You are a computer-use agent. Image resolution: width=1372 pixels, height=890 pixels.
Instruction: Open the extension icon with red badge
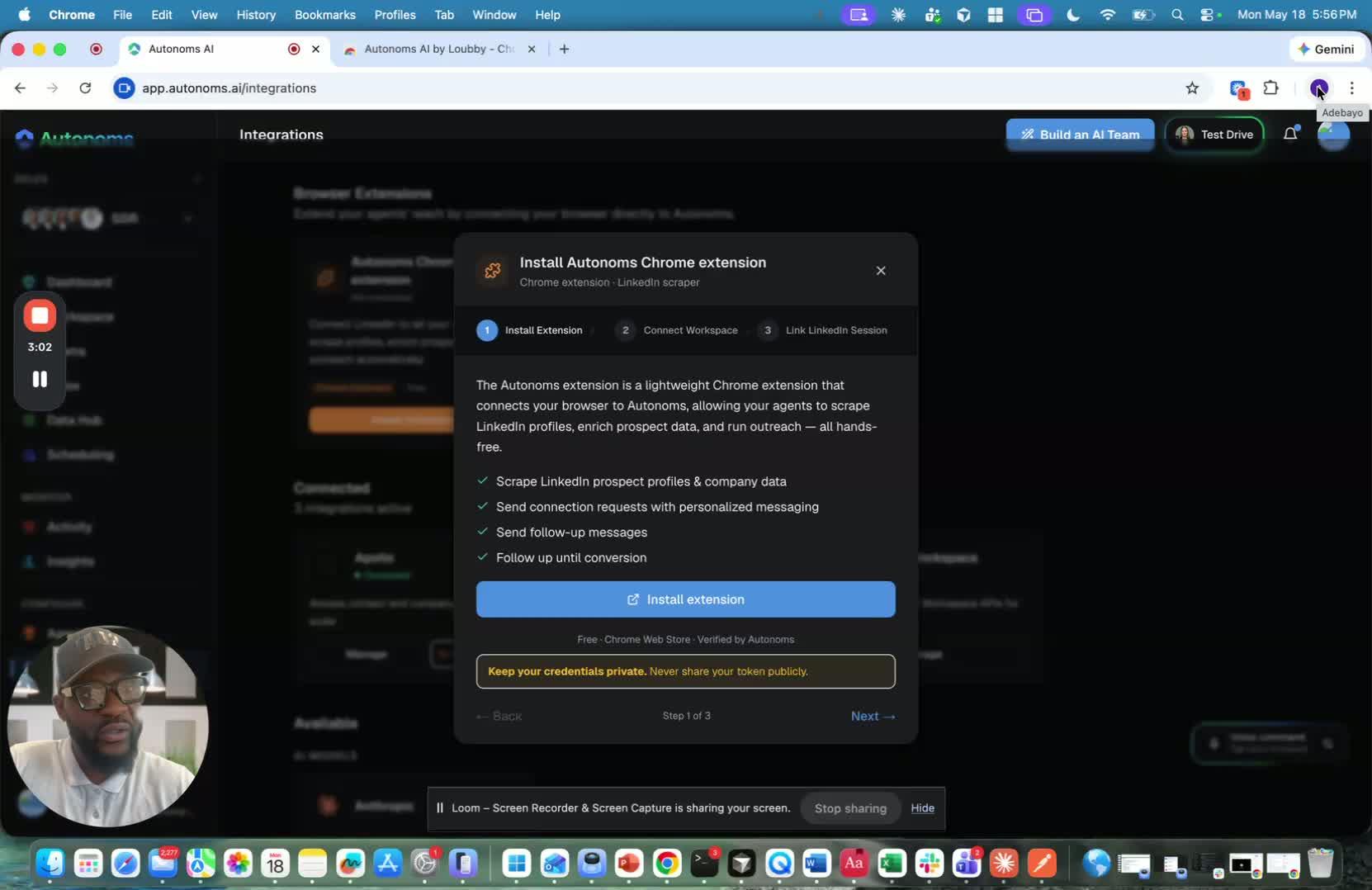1237,88
